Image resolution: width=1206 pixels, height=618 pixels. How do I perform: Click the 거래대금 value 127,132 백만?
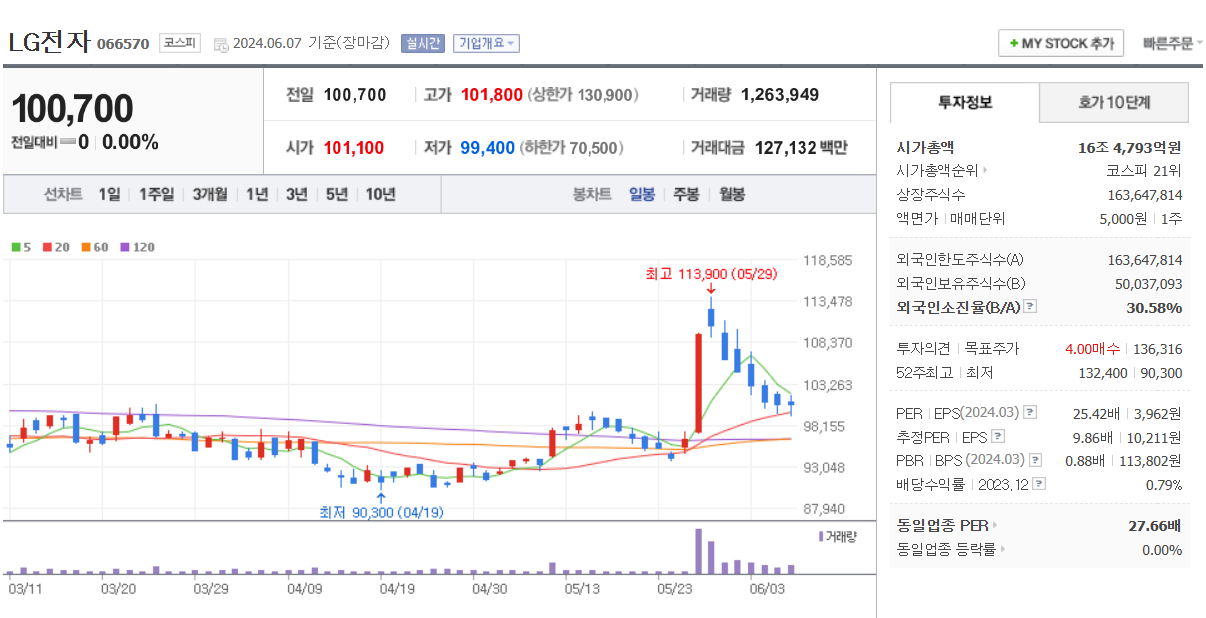pos(801,148)
